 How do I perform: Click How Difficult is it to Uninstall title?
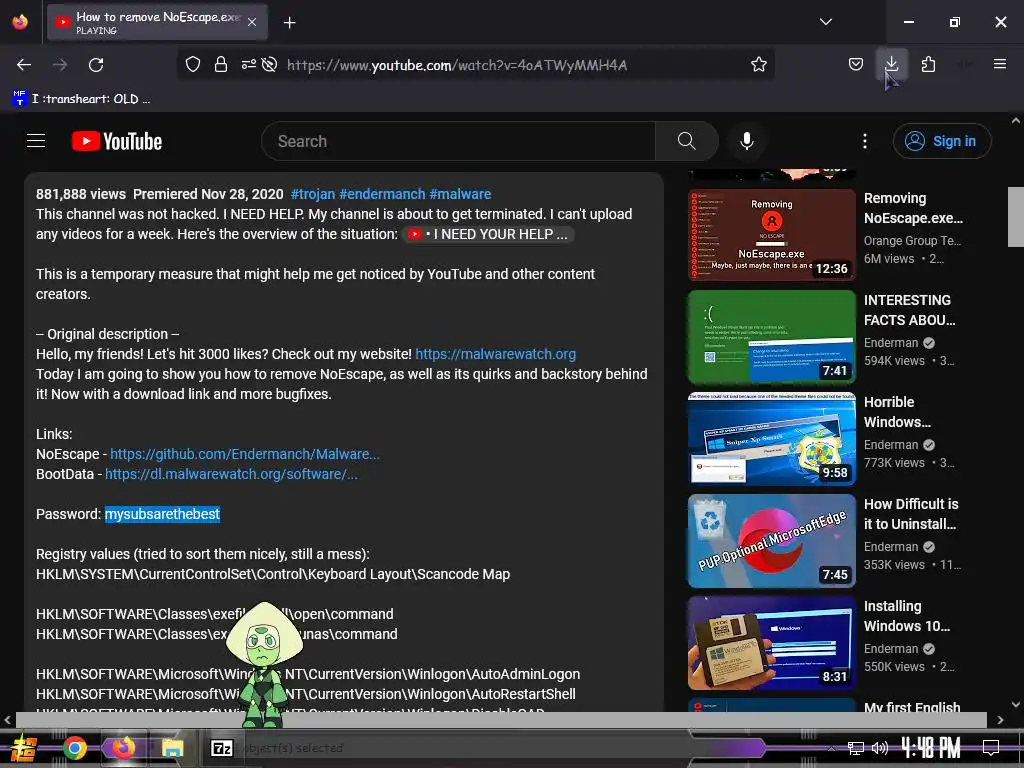[x=911, y=514]
